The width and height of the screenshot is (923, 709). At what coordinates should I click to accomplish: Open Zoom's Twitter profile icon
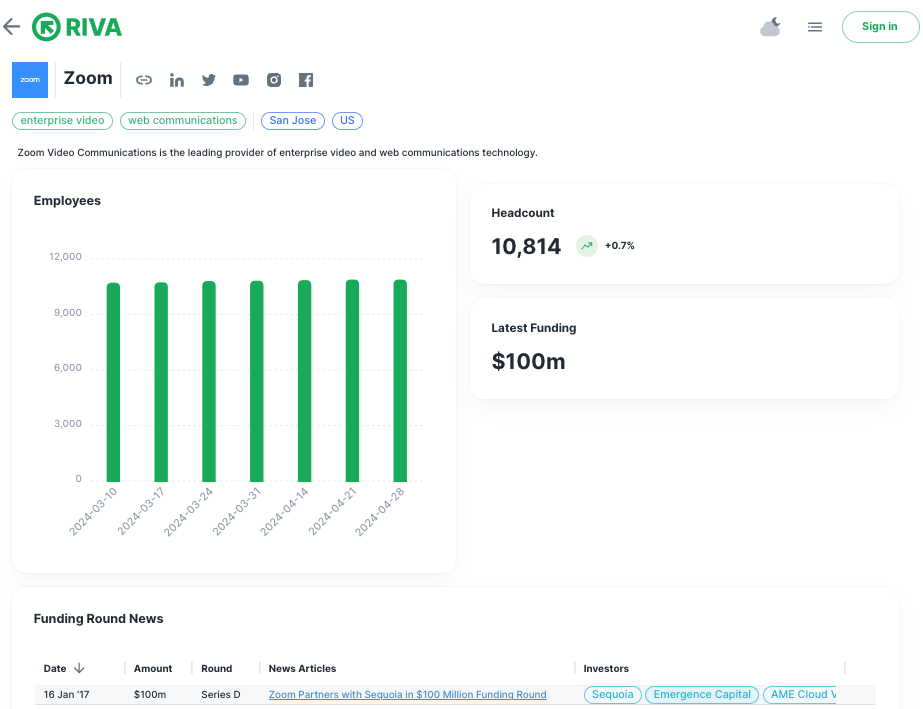[209, 80]
